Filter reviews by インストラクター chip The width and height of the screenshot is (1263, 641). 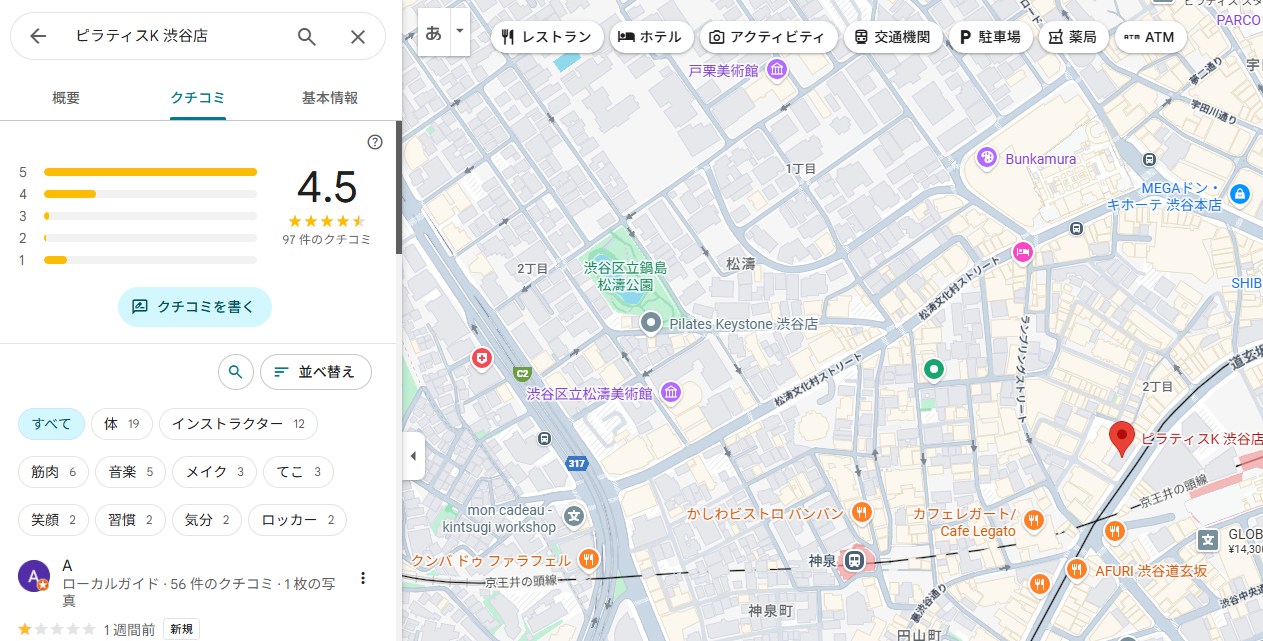pos(238,424)
